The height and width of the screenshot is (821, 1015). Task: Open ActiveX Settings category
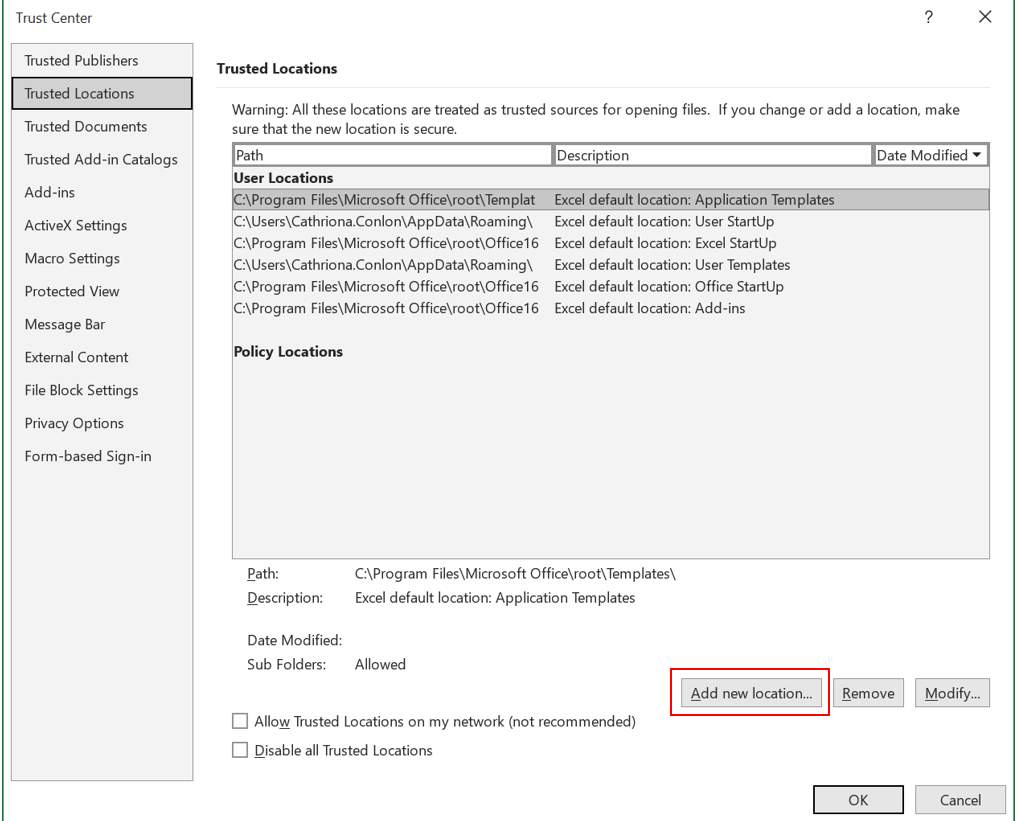point(76,225)
